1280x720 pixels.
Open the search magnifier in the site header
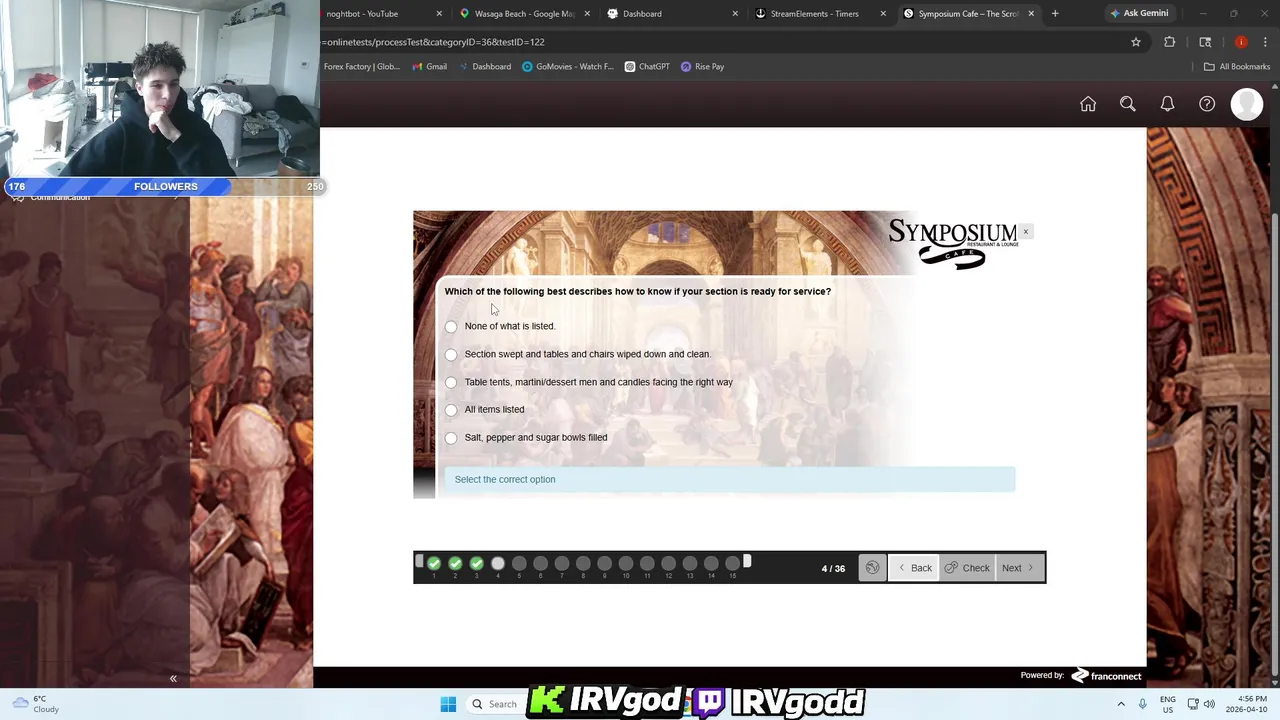1127,104
